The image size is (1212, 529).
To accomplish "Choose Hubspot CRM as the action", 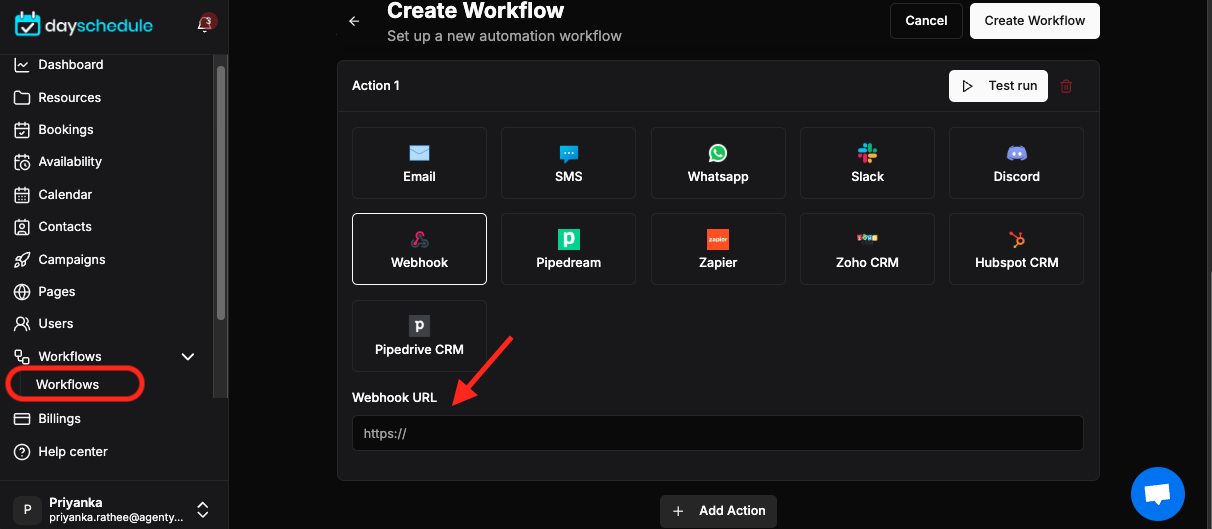I will (x=1016, y=249).
